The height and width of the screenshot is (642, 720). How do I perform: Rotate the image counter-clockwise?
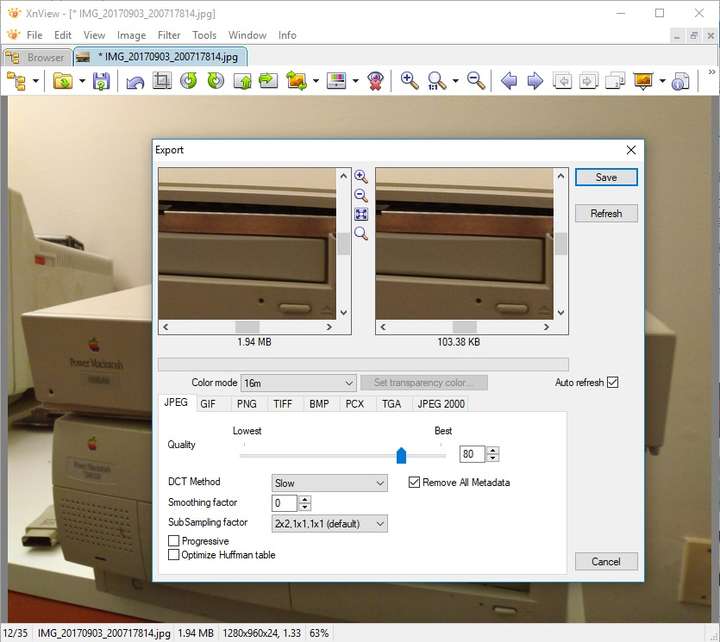188,81
